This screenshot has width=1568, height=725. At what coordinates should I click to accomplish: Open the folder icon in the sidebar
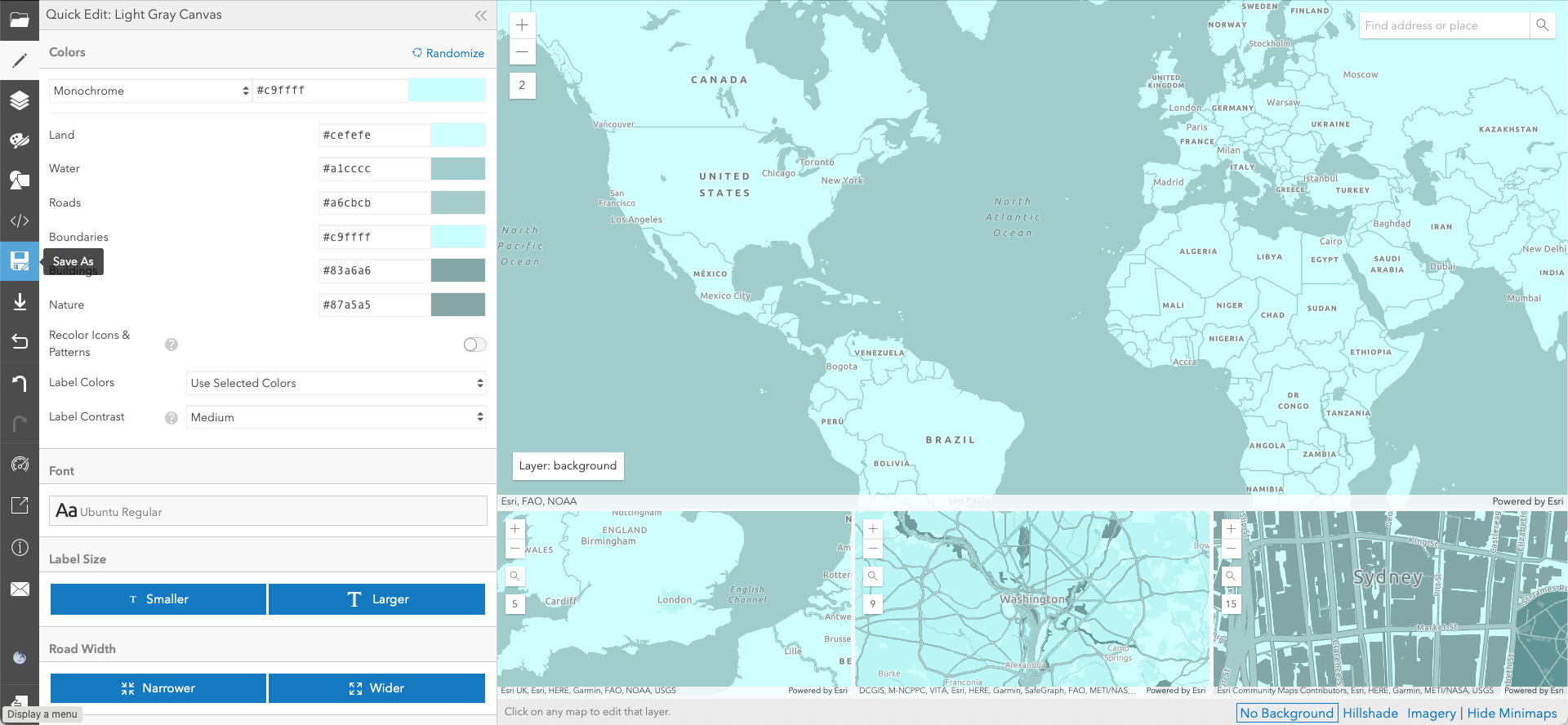pyautogui.click(x=20, y=20)
